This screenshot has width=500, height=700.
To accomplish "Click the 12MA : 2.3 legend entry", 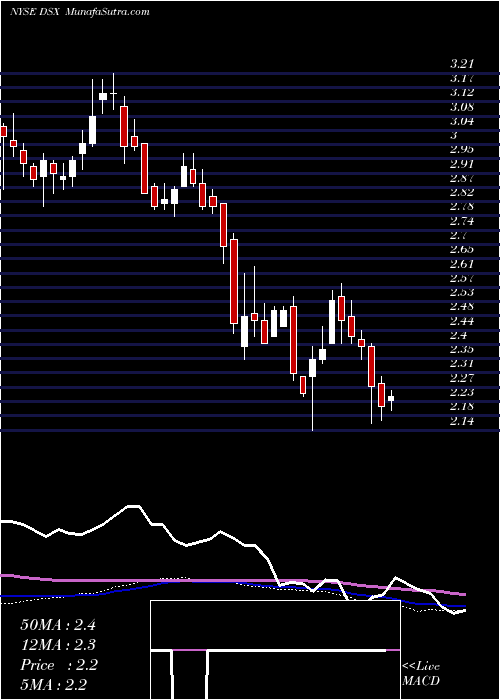I will coord(58,645).
